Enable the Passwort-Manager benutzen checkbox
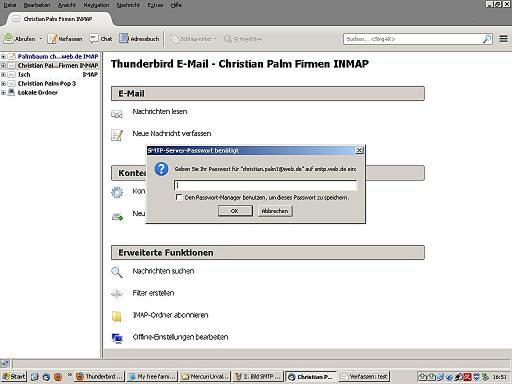The width and height of the screenshot is (512, 384). pyautogui.click(x=179, y=197)
